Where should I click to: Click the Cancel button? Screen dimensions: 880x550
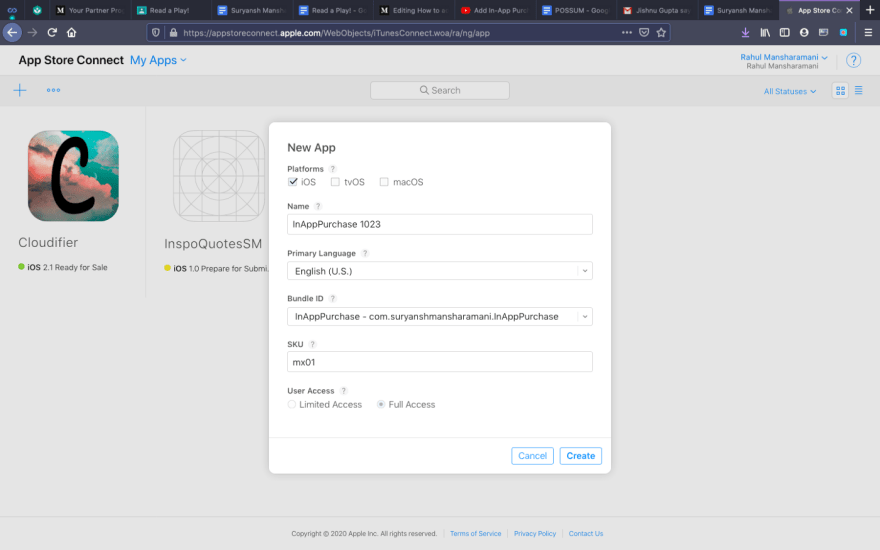coord(532,456)
